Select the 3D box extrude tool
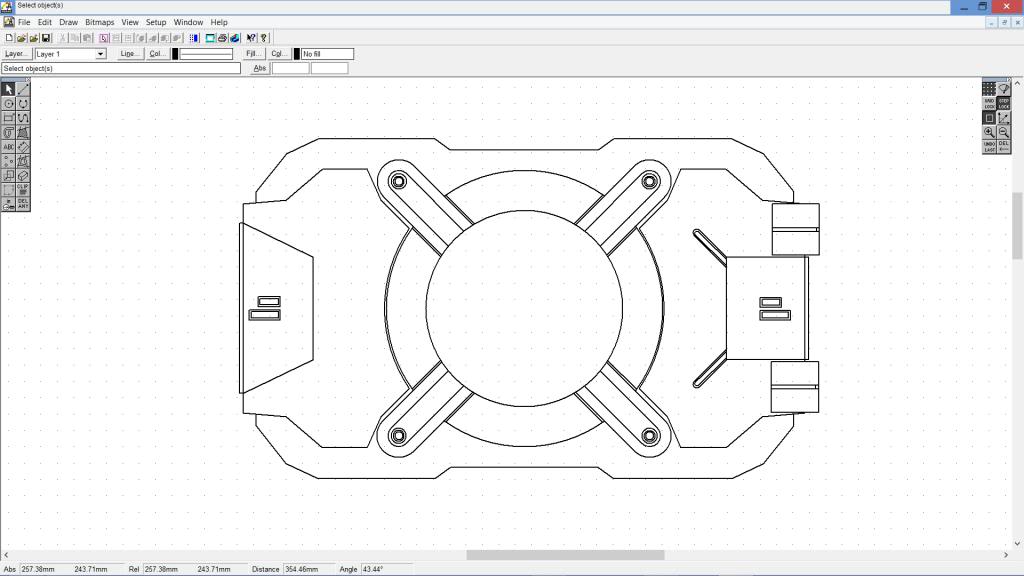Image resolution: width=1024 pixels, height=576 pixels. point(23,176)
